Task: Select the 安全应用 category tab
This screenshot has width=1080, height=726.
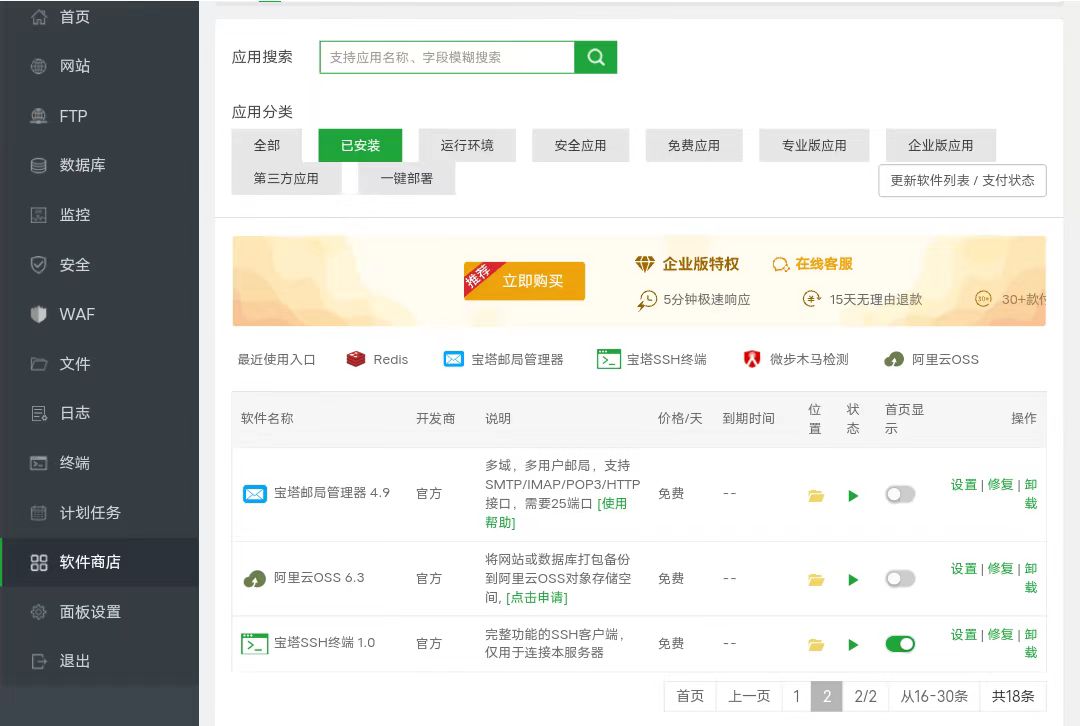Action: (581, 145)
